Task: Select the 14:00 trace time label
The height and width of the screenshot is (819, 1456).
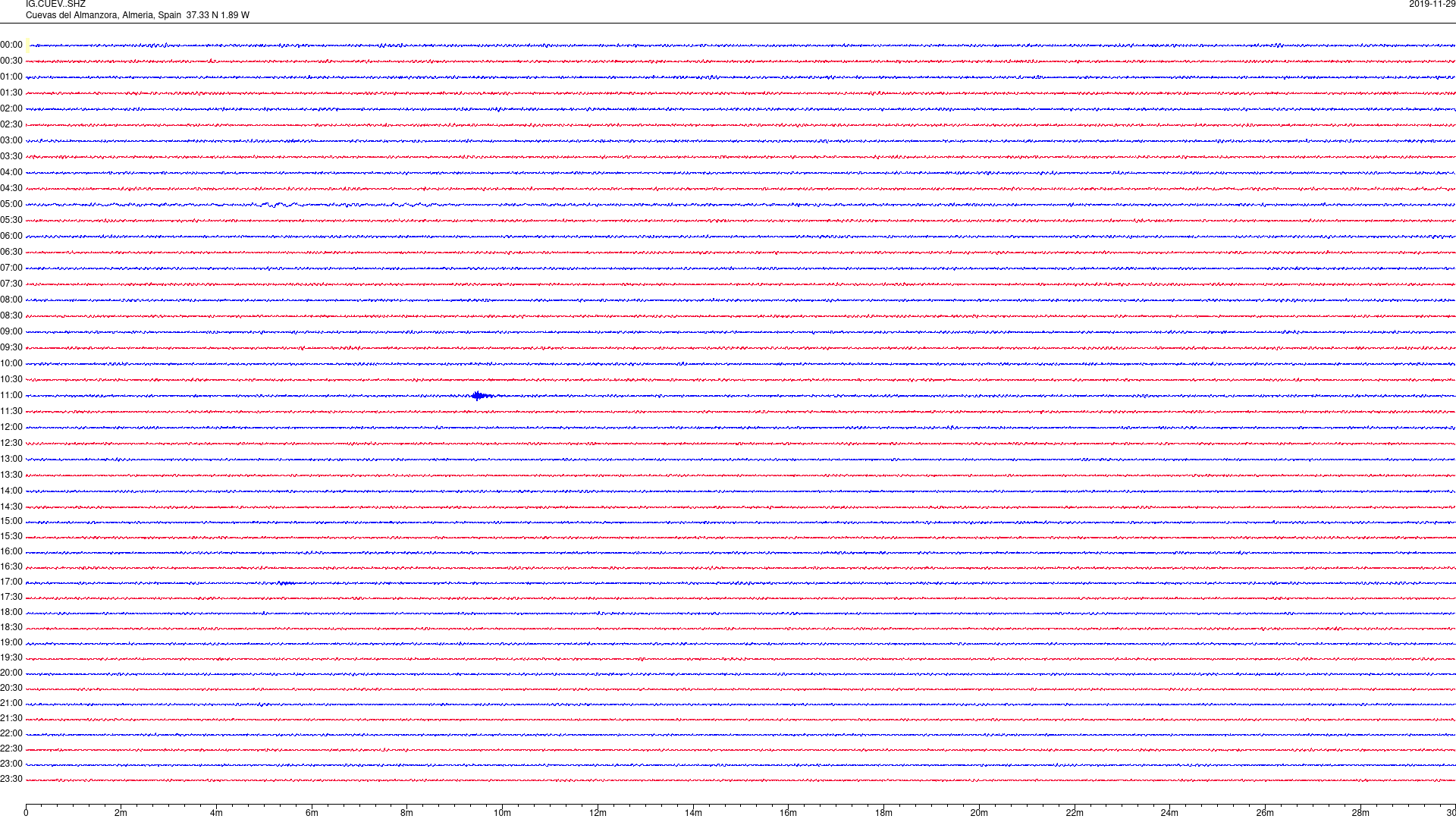Action: click(x=11, y=491)
